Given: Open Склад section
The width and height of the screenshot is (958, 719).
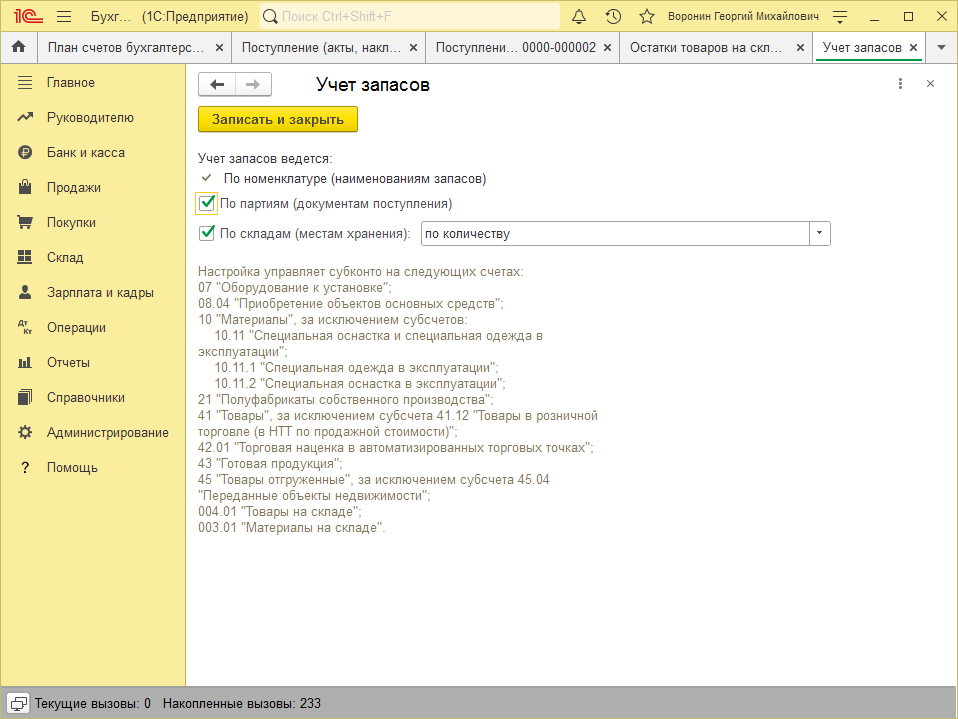Looking at the screenshot, I should 65,257.
